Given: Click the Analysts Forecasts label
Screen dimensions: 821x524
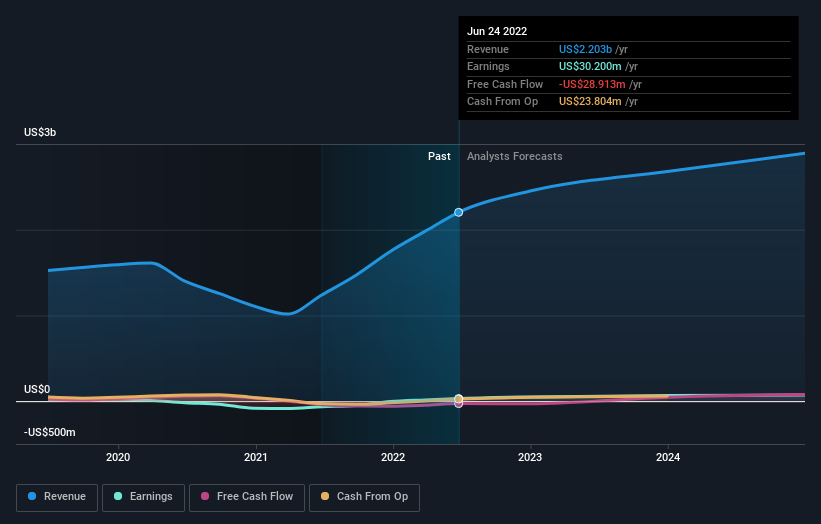Looking at the screenshot, I should [x=515, y=157].
